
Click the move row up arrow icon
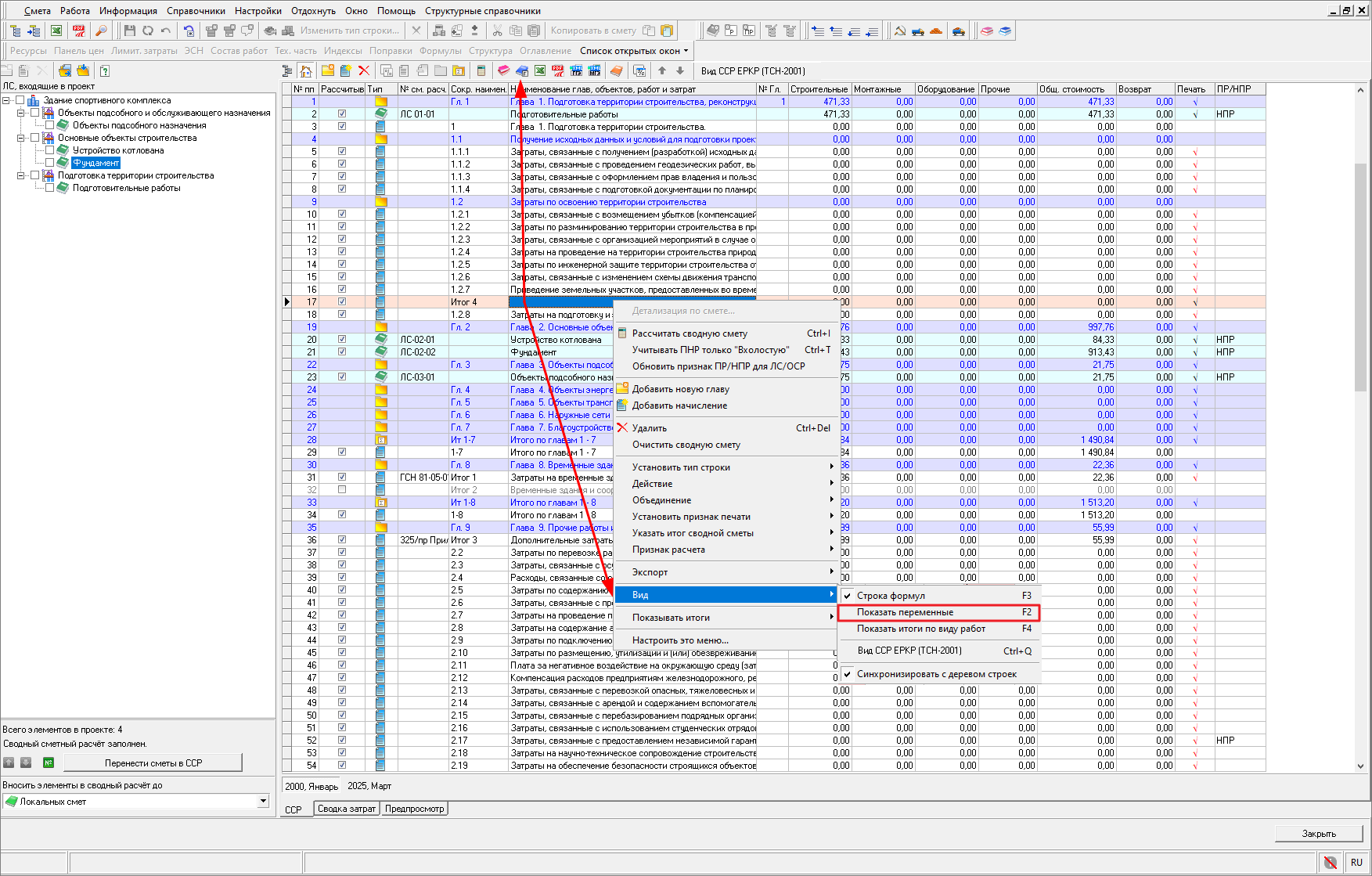(x=662, y=70)
